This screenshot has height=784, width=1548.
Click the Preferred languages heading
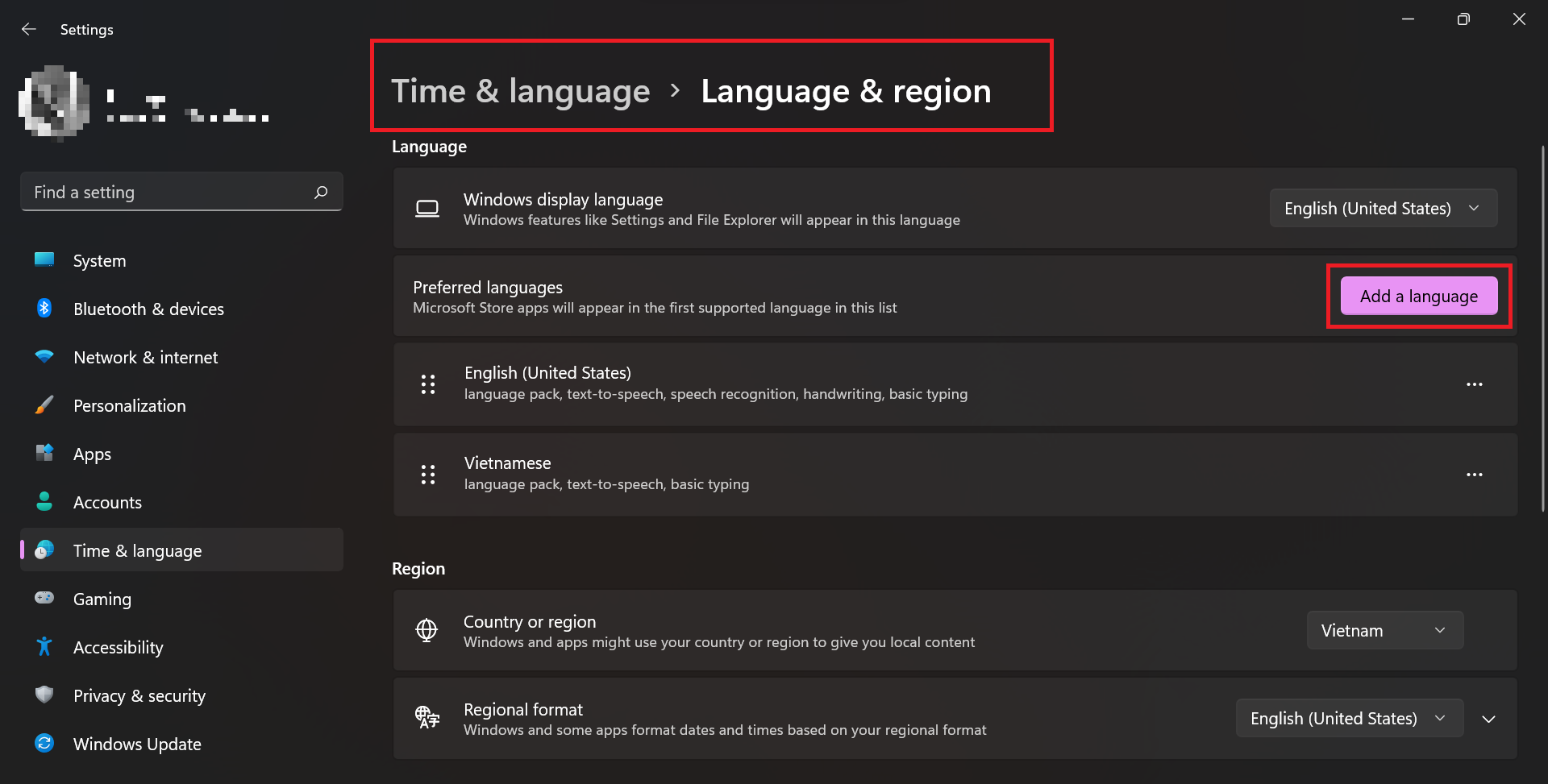coord(488,288)
